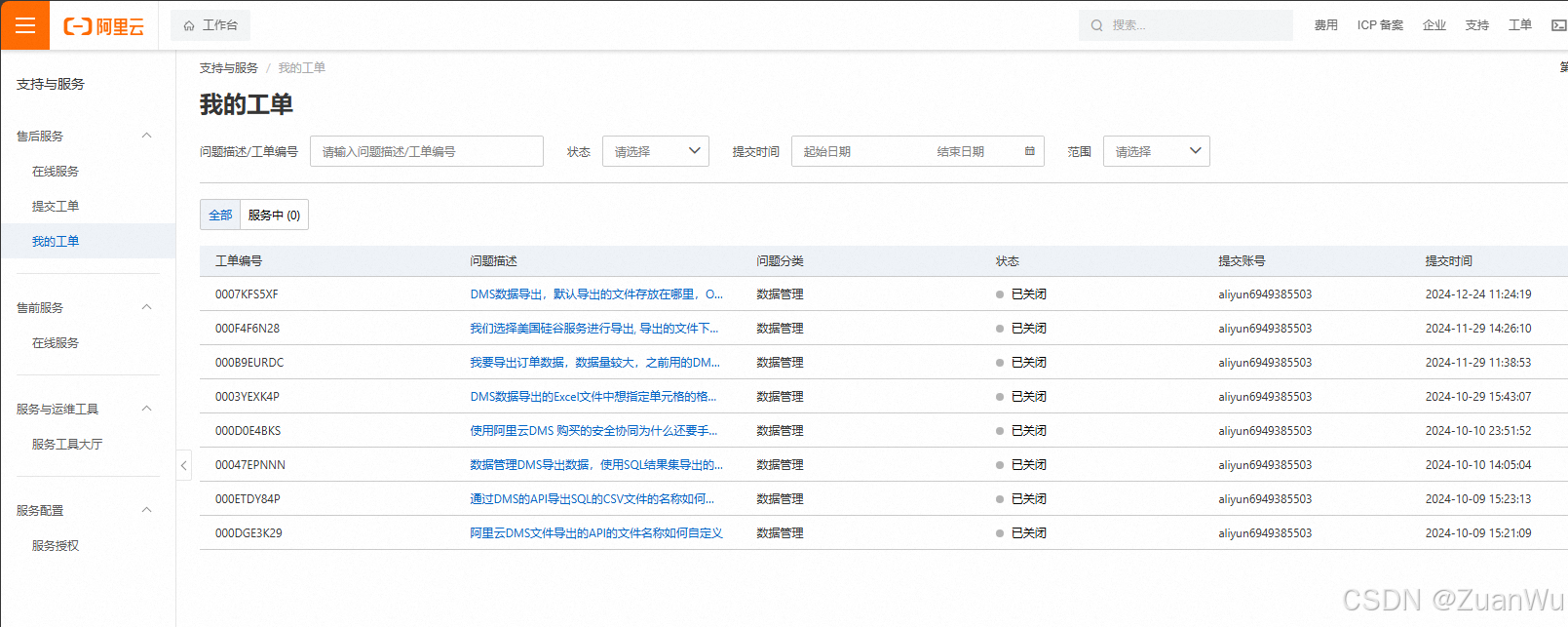1568x627 pixels.
Task: Switch to the 服务中 (0) tab
Action: coord(274,215)
